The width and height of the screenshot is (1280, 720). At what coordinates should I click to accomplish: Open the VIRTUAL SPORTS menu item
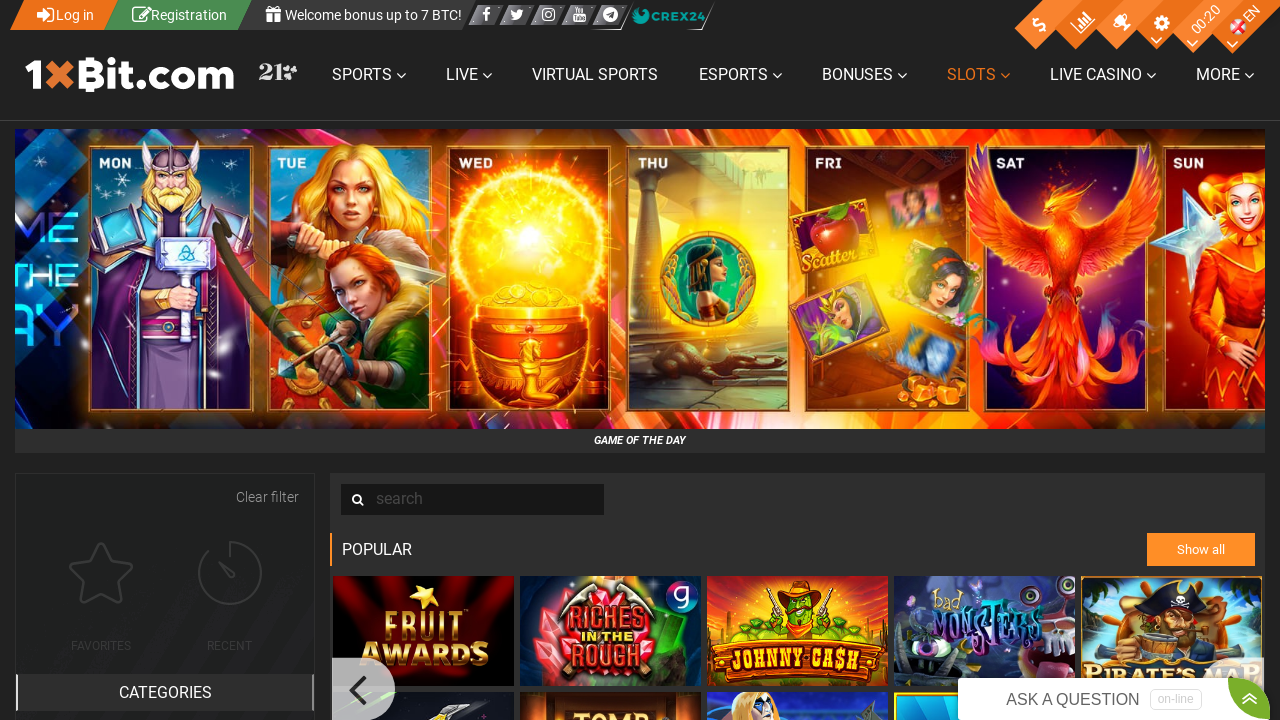[595, 75]
